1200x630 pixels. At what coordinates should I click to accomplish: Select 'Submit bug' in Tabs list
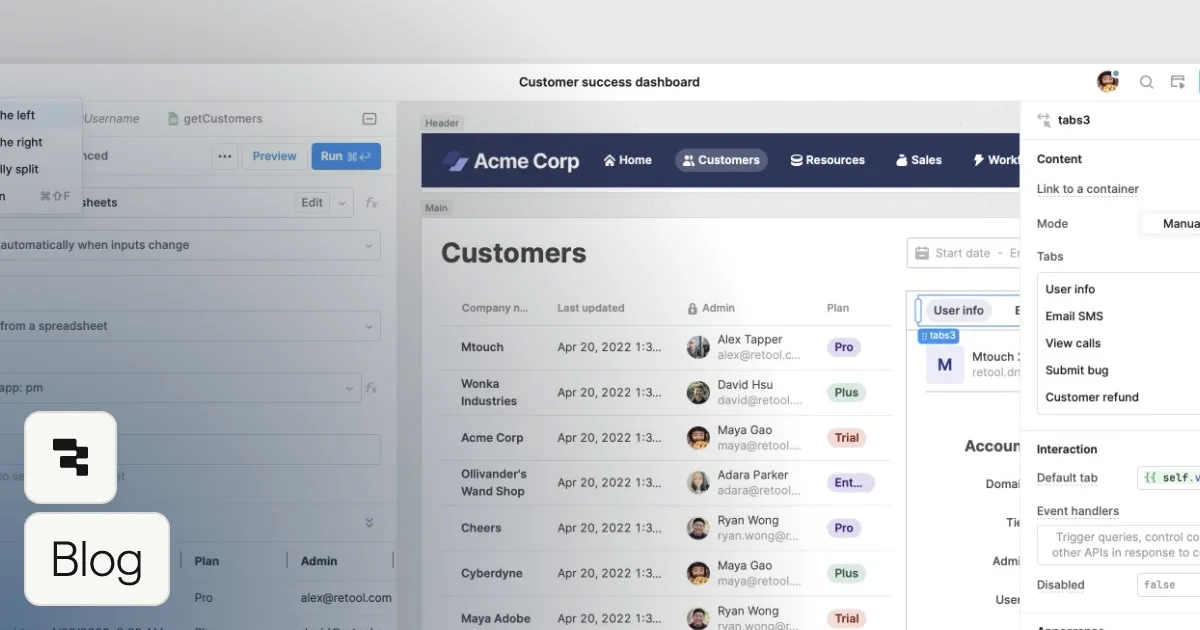(x=1076, y=370)
